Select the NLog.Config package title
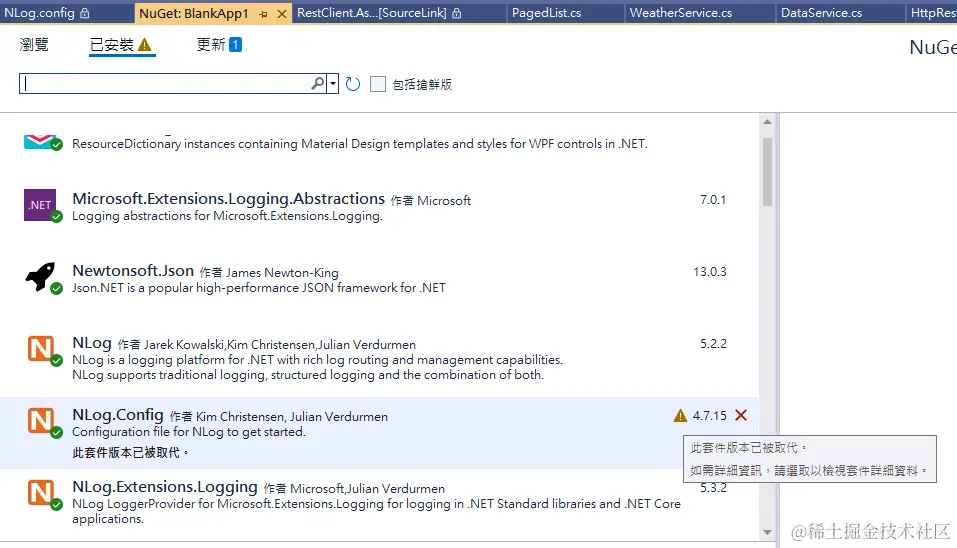The height and width of the screenshot is (548, 957). click(118, 414)
